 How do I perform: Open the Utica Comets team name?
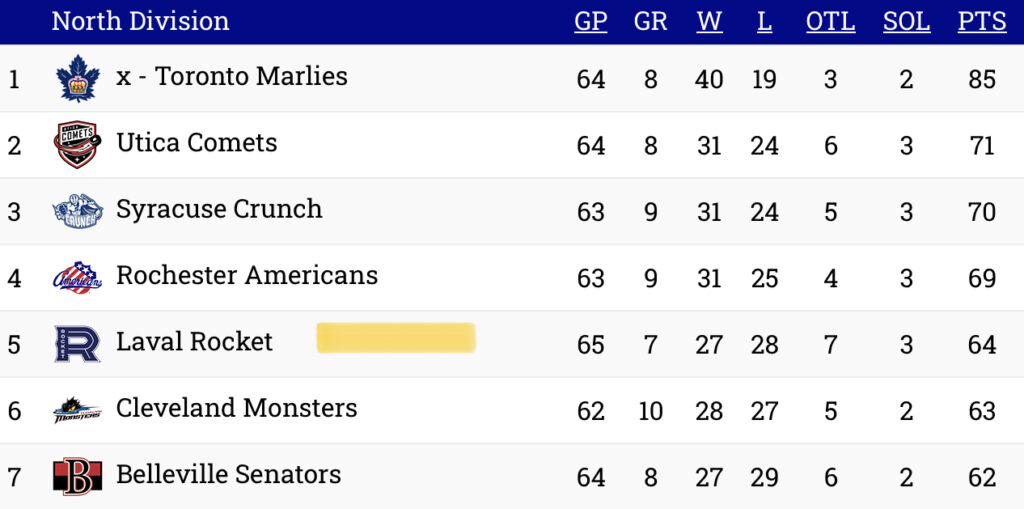(197, 142)
